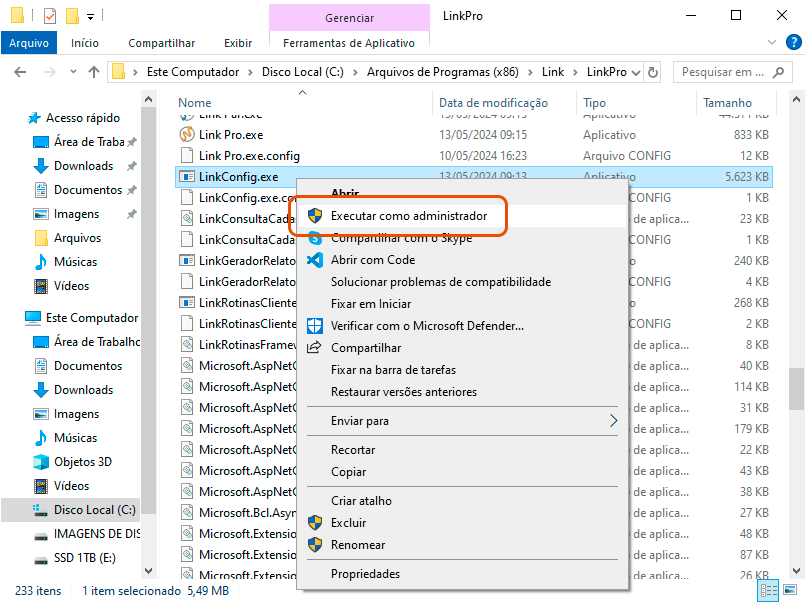806x603 pixels.
Task: Switch to details view in status bar
Action: coord(770,591)
